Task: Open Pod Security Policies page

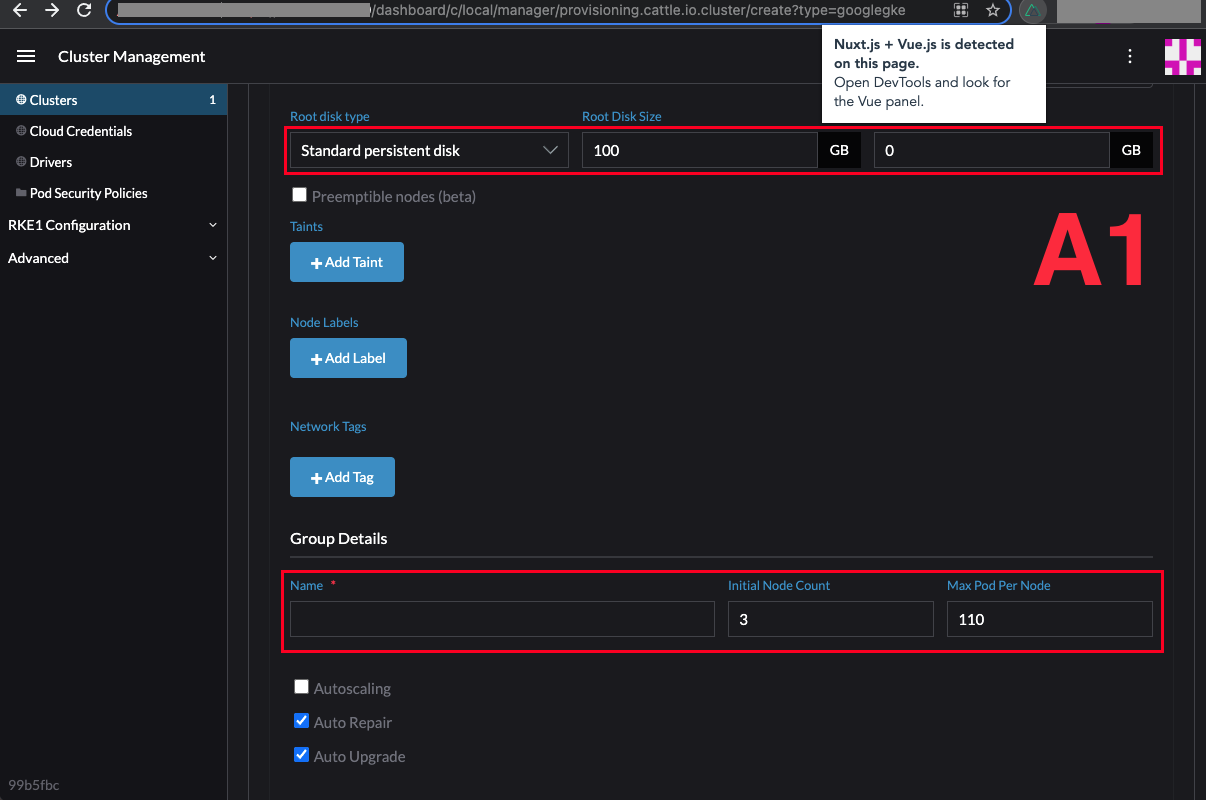Action: point(90,193)
